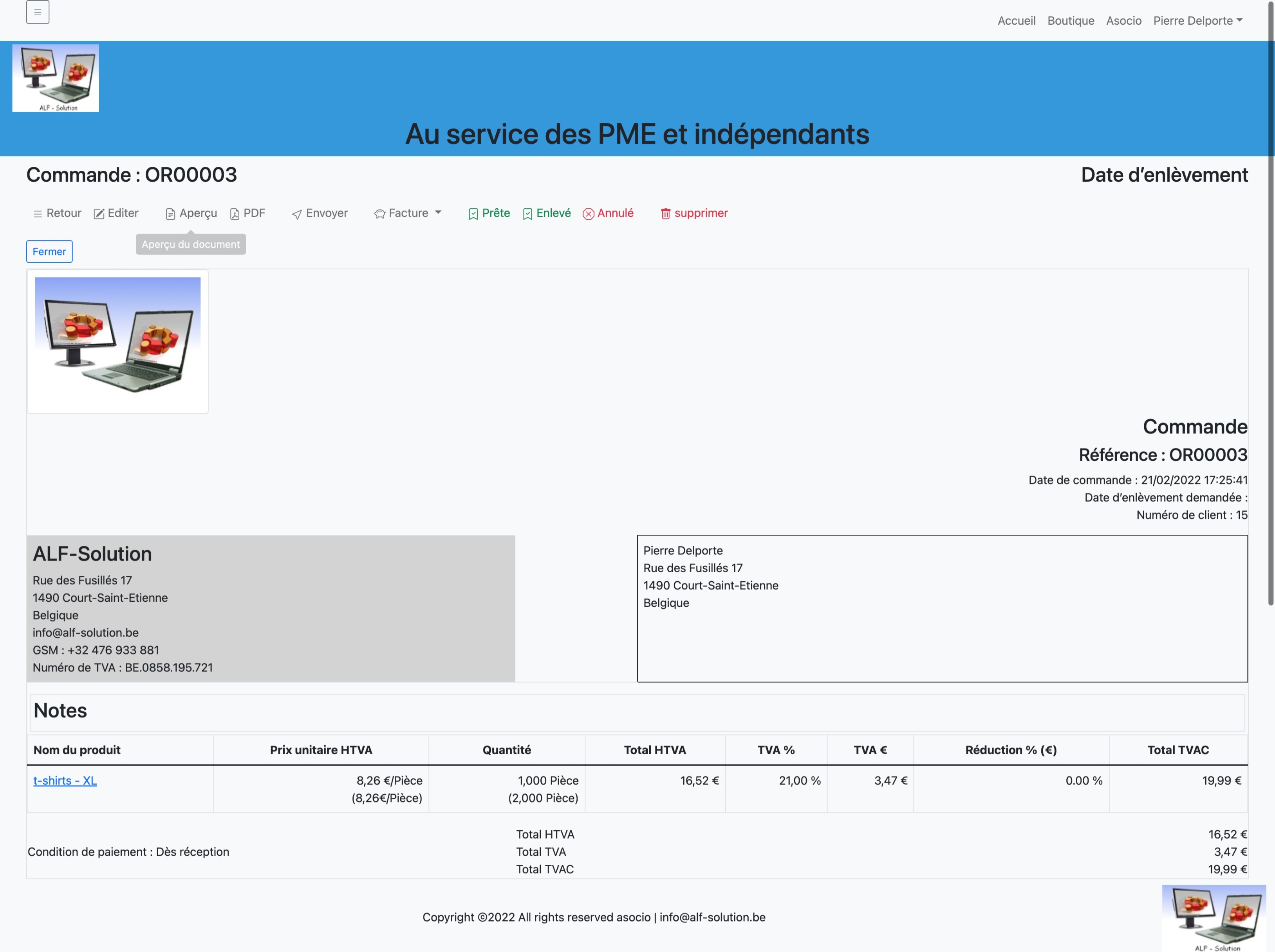Image resolution: width=1275 pixels, height=952 pixels.
Task: Click the Editer pencil icon
Action: [99, 214]
